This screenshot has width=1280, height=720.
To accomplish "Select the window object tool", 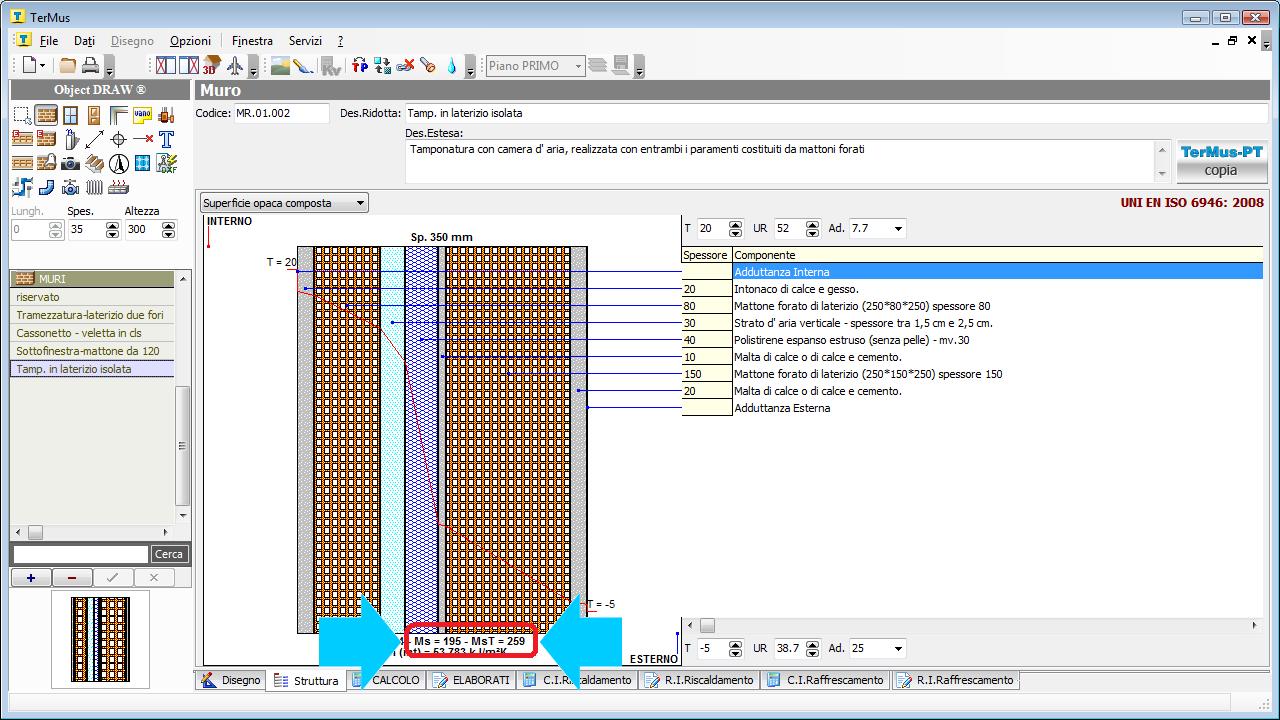I will point(70,115).
